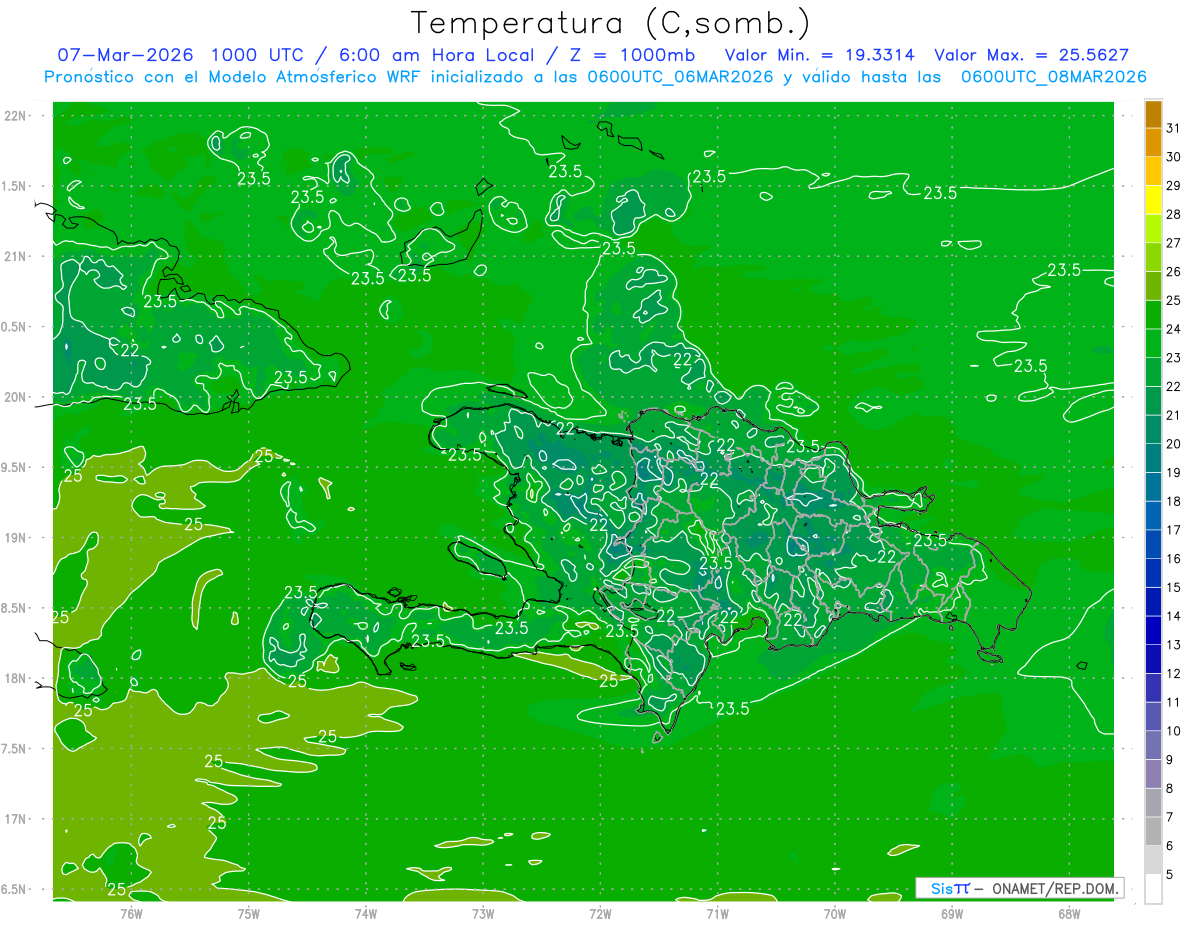Click the dark navy color bar segment between 12 and 13
The width and height of the screenshot is (1200, 927).
(1153, 660)
